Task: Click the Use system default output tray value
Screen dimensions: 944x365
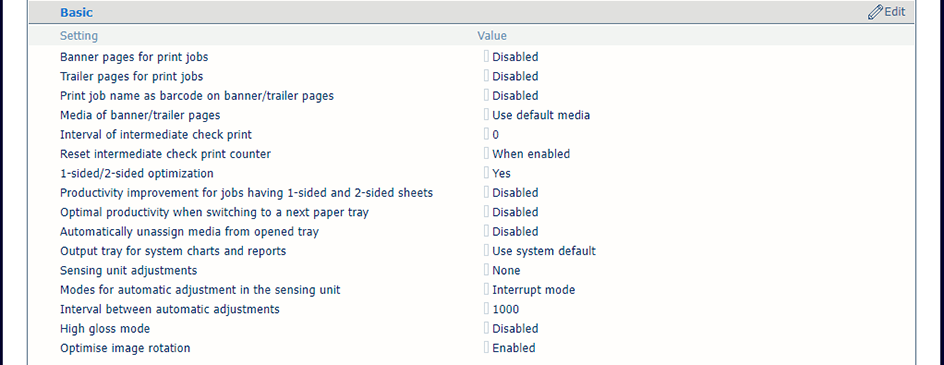Action: pos(544,251)
